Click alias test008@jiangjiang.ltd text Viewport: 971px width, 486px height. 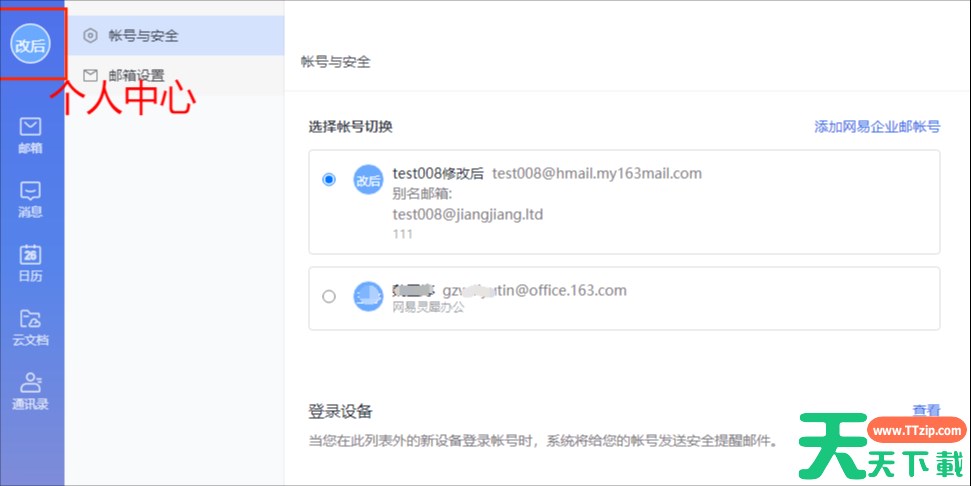click(468, 214)
